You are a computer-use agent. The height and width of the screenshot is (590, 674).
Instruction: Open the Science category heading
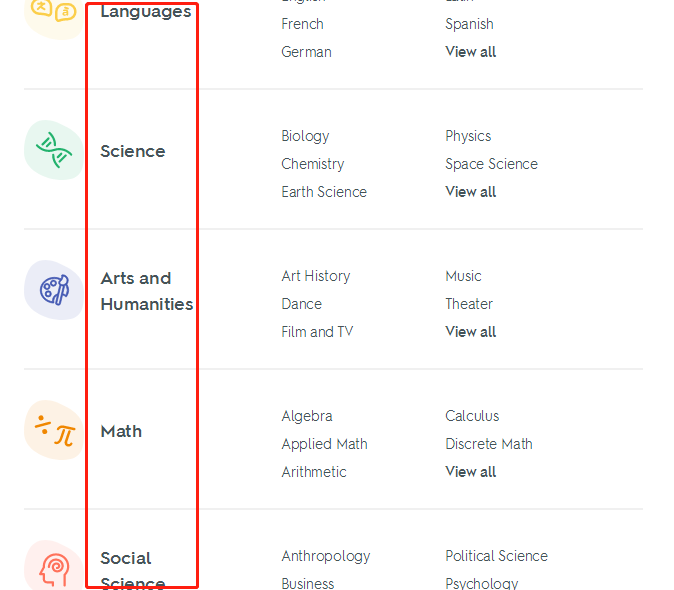(133, 151)
